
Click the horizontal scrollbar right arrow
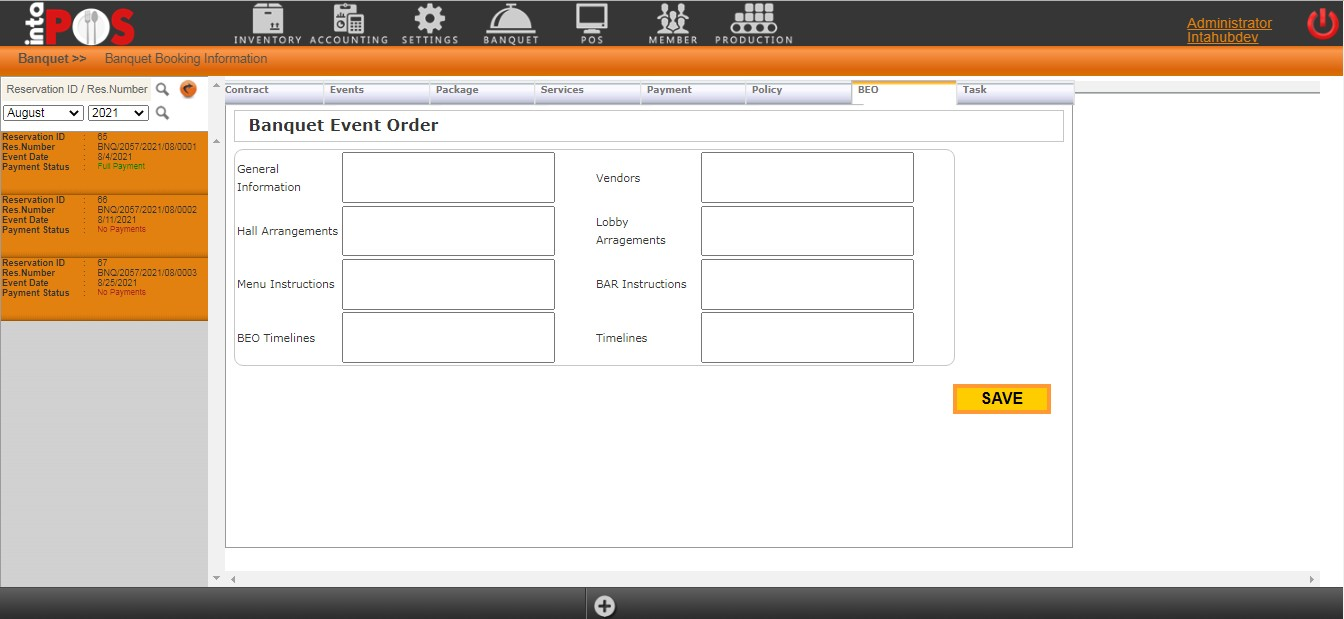(x=1312, y=579)
